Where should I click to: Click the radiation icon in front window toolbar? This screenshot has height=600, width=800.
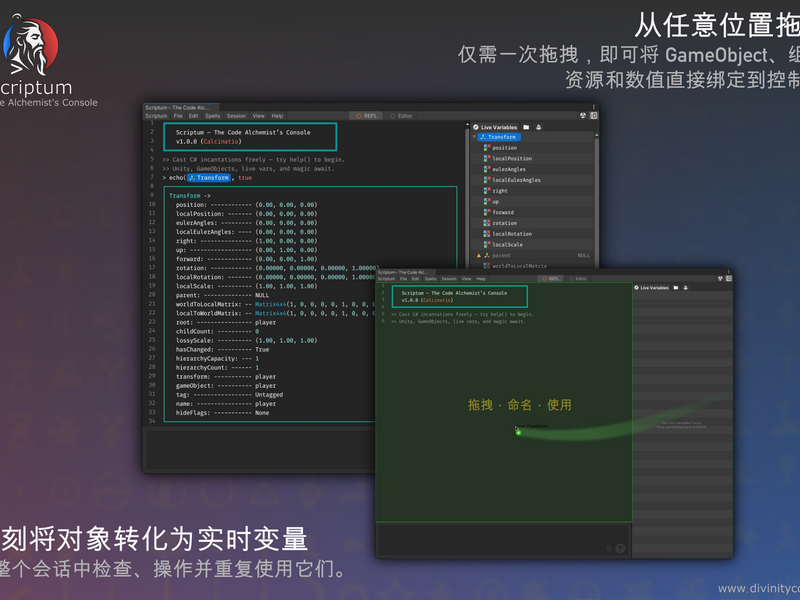coord(720,279)
